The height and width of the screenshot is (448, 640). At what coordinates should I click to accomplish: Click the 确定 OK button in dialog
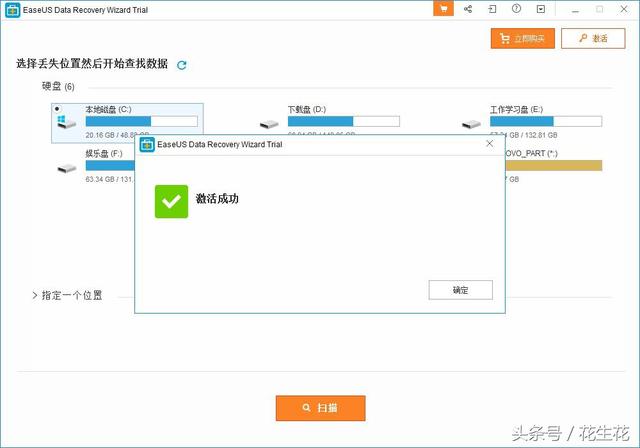(460, 290)
